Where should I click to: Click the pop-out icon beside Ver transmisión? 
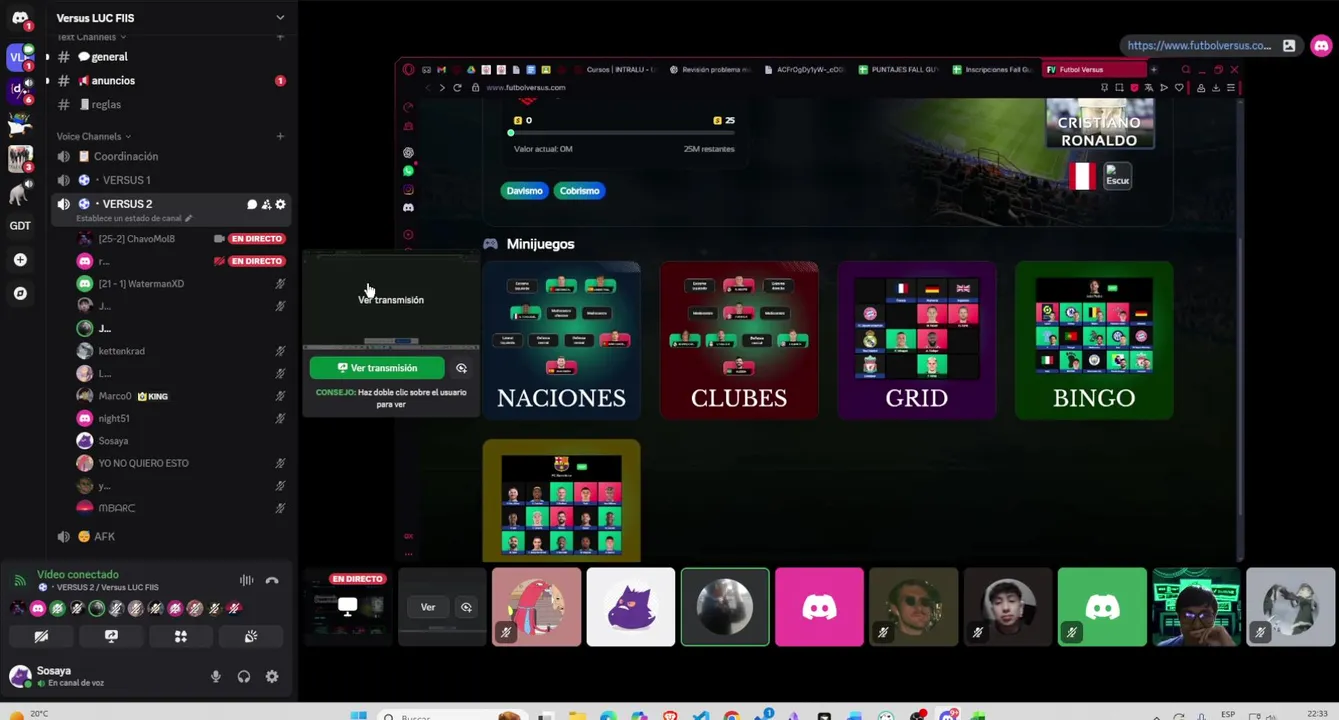[461, 368]
